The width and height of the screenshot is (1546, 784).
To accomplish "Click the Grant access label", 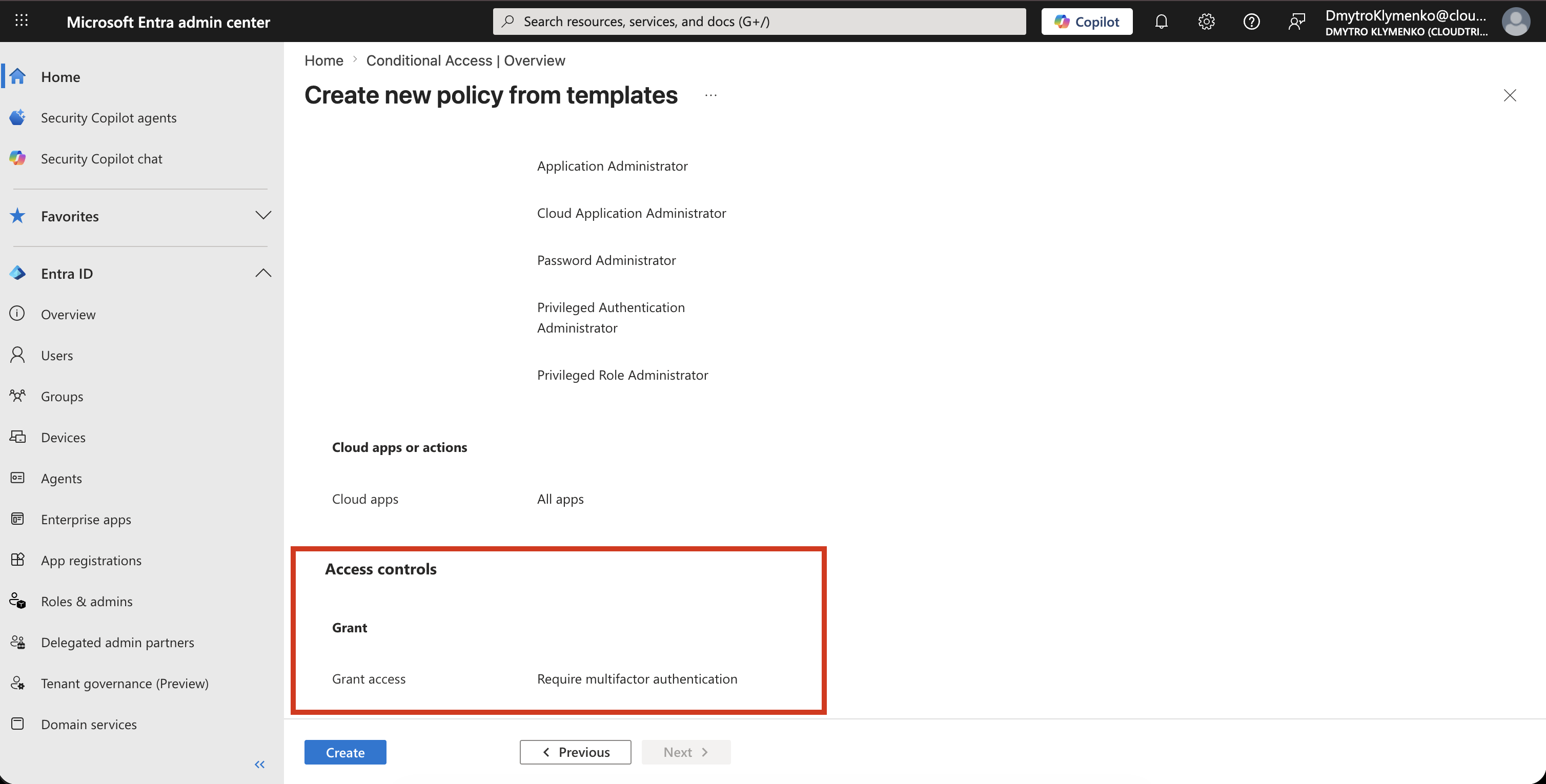I will pyautogui.click(x=369, y=678).
